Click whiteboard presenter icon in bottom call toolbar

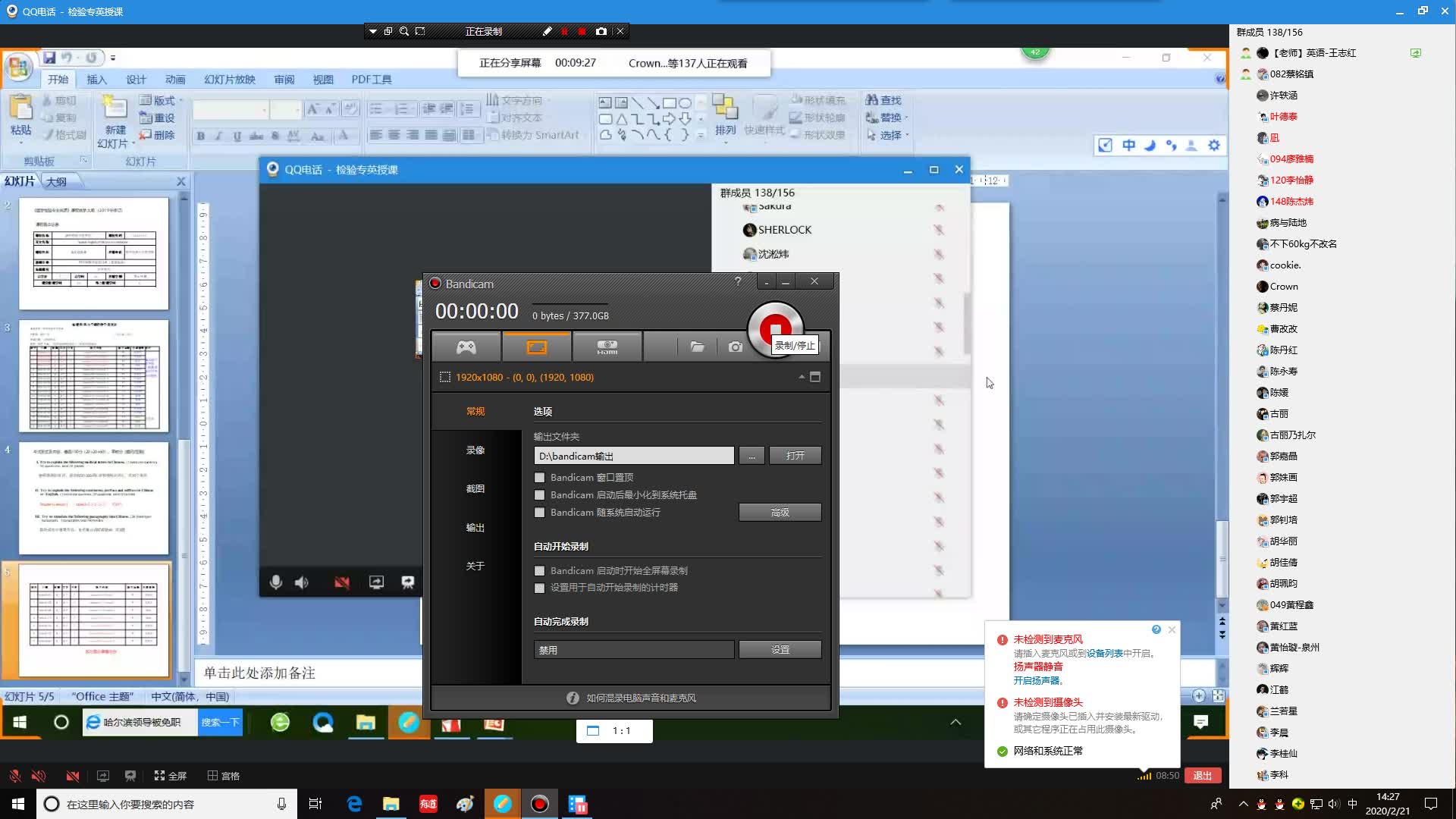[x=130, y=776]
